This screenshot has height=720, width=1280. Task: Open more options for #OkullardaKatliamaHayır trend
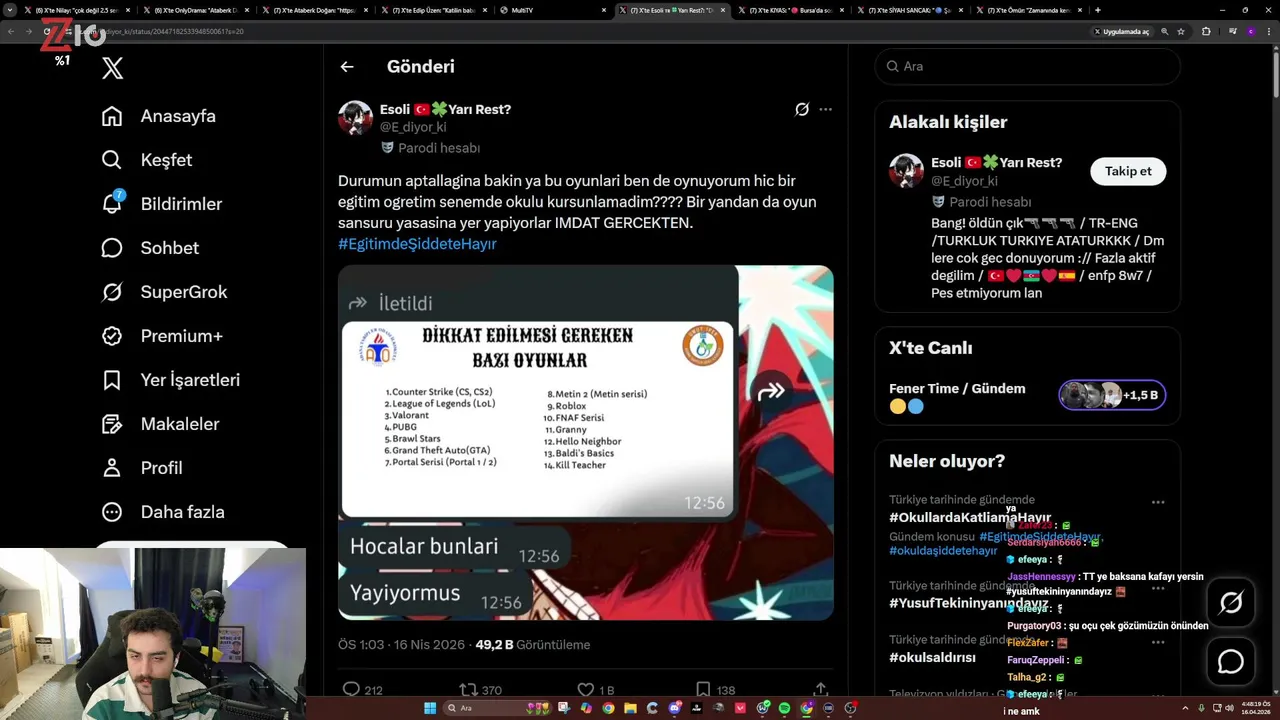tap(1158, 503)
